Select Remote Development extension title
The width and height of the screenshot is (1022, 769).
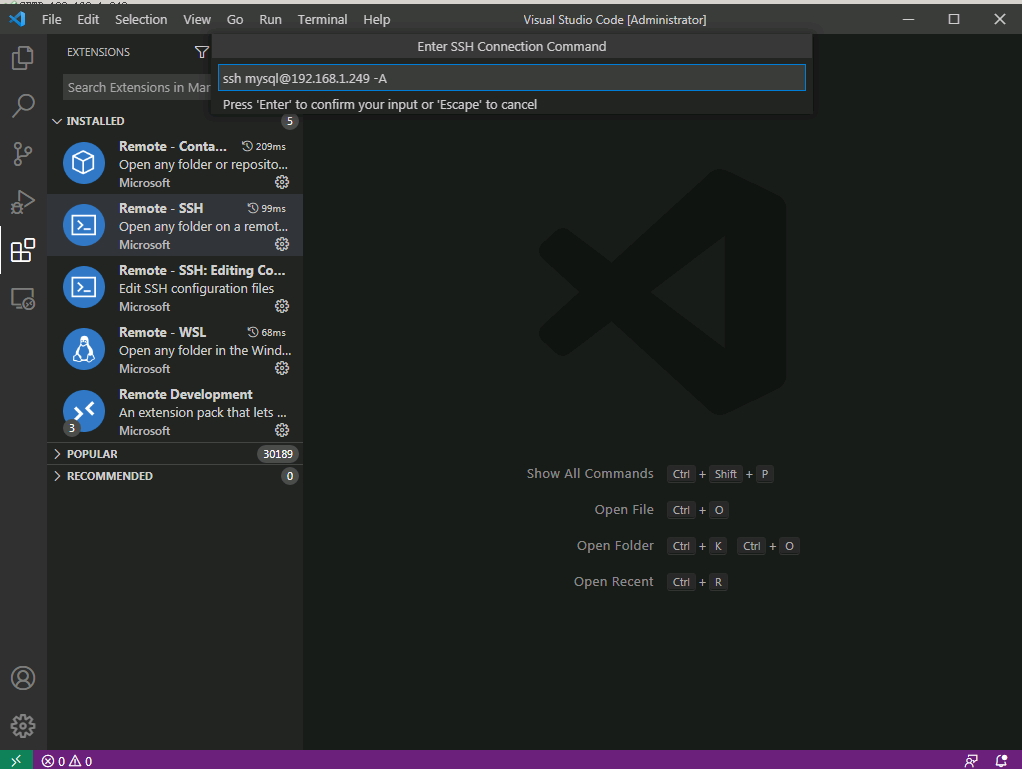[x=186, y=394]
